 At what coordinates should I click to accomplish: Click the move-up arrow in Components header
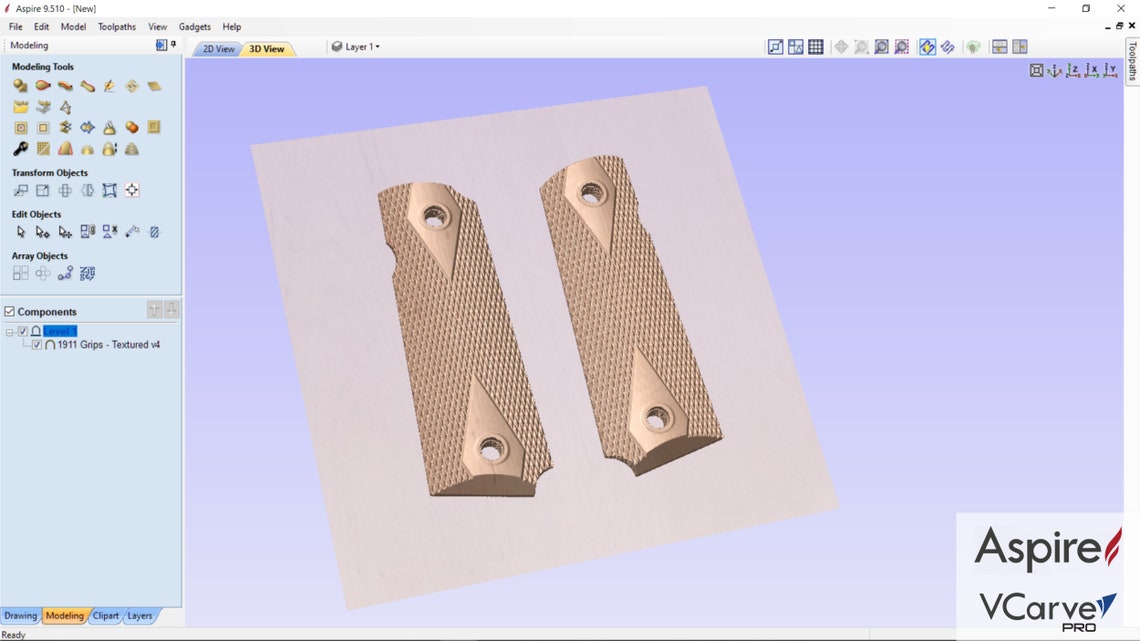154,309
